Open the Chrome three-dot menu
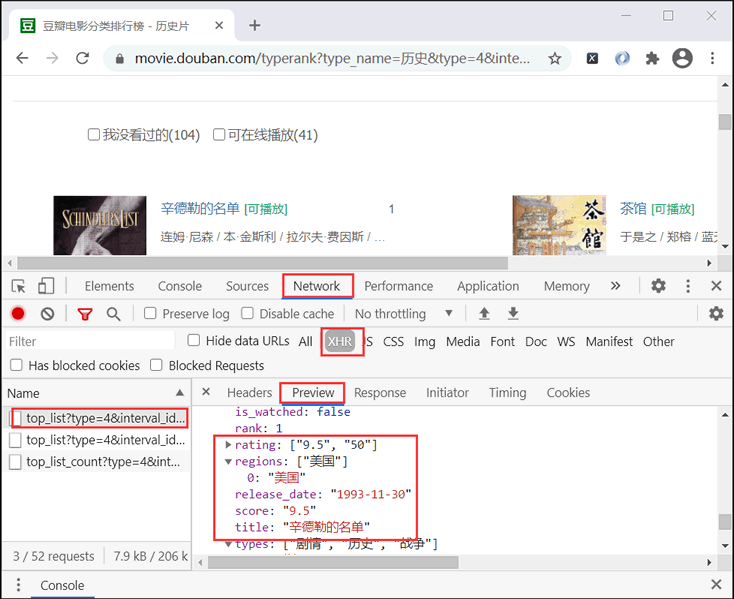 coord(712,58)
